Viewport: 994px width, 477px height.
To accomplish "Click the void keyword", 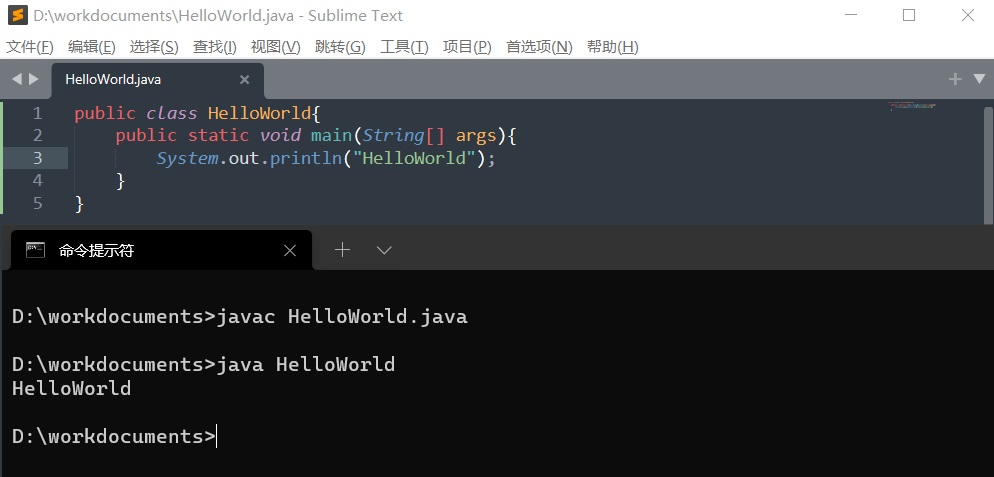I will click(280, 136).
